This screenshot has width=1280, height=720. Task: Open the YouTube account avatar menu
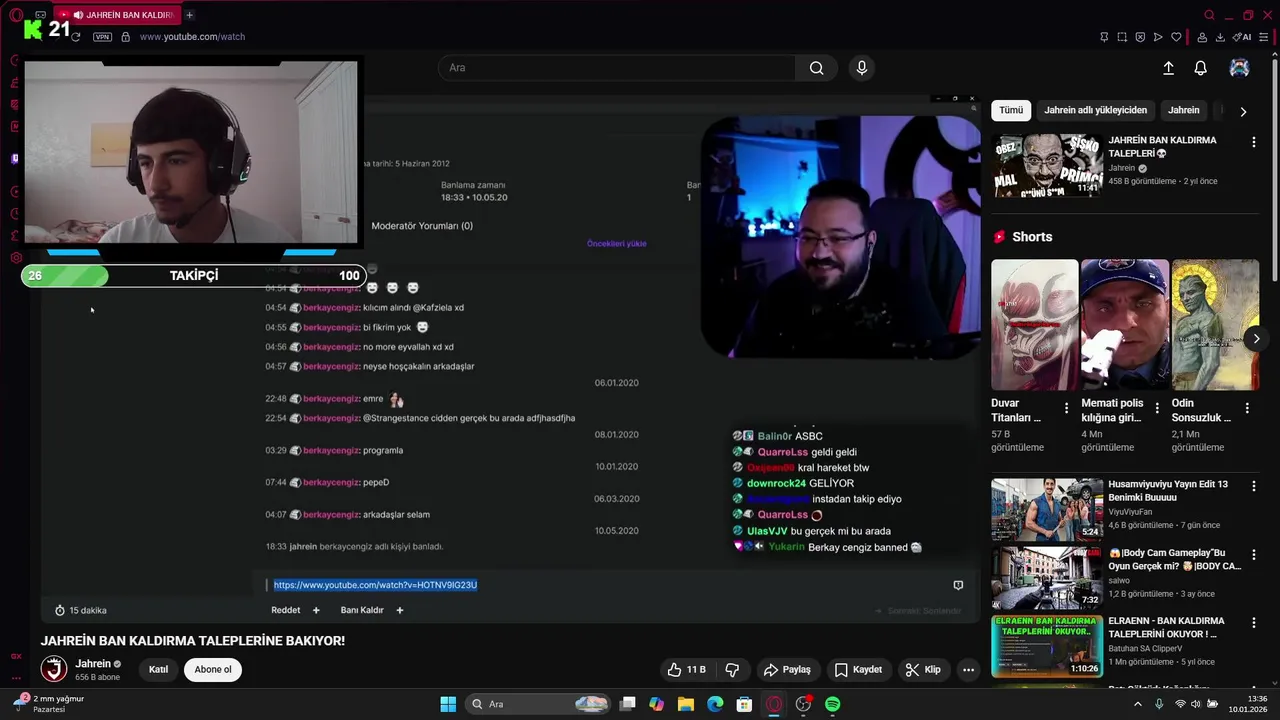pos(1239,68)
